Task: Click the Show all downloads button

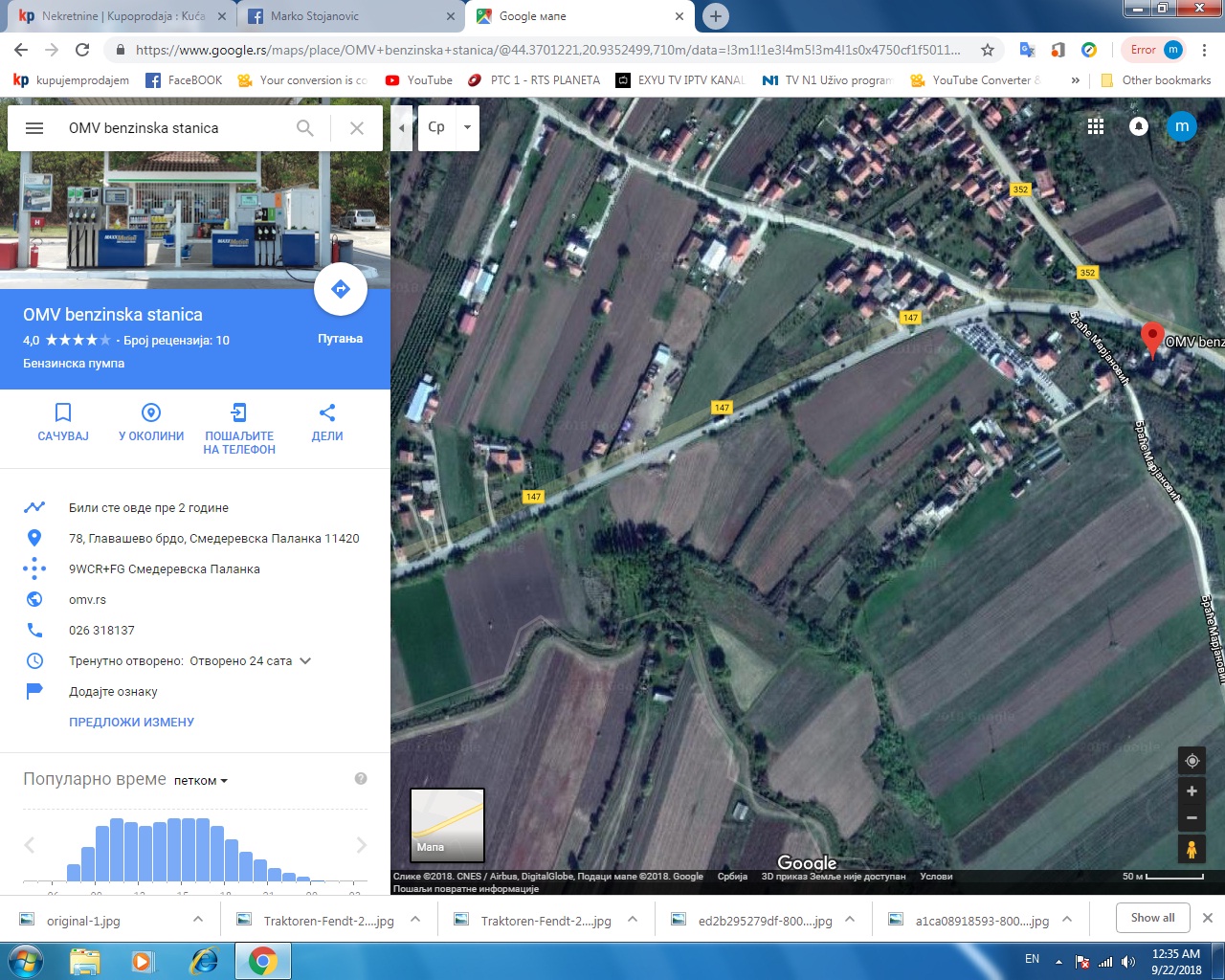Action: coord(1152,918)
